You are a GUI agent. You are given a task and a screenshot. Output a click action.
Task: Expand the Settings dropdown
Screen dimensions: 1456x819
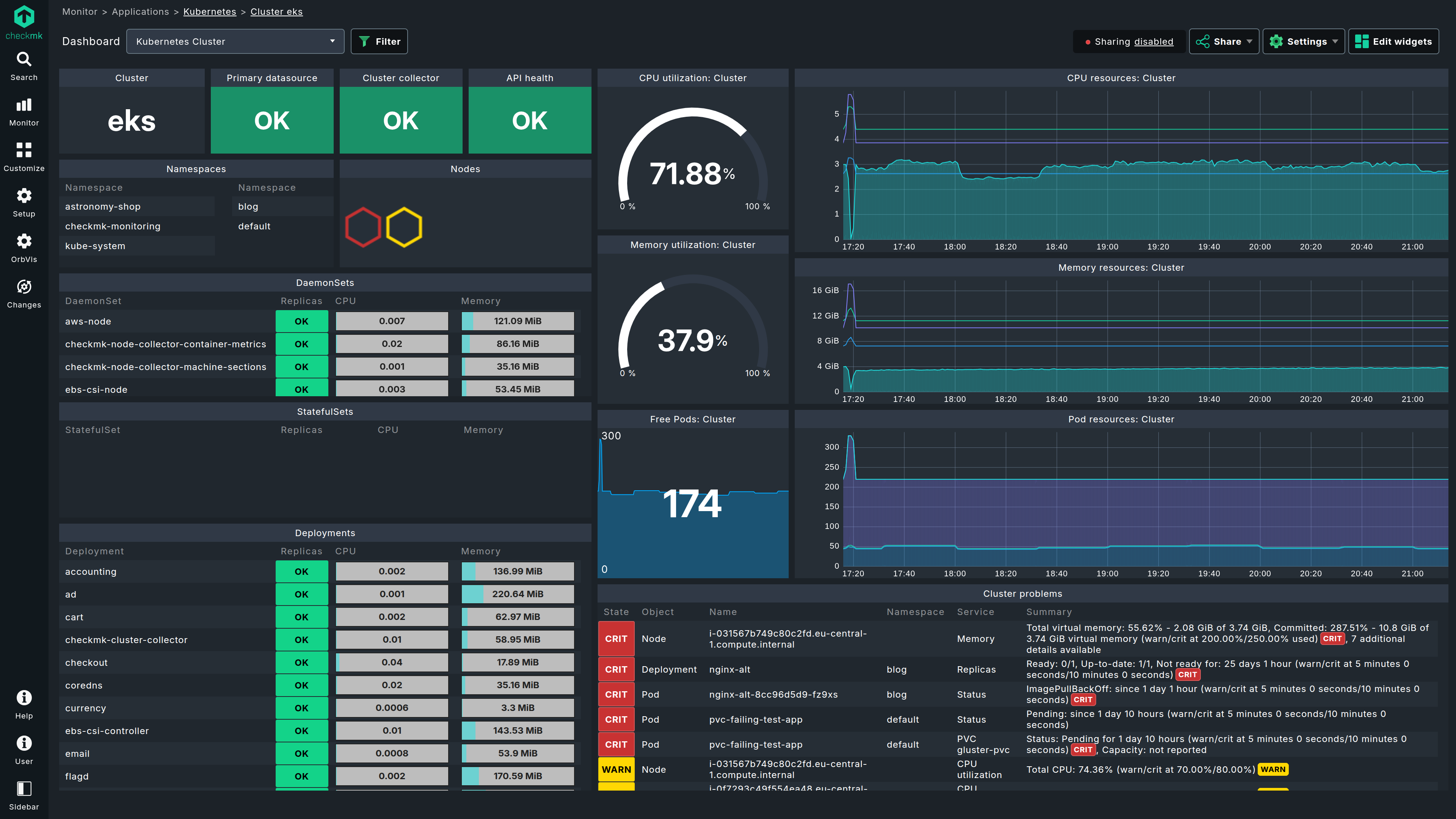pyautogui.click(x=1304, y=42)
